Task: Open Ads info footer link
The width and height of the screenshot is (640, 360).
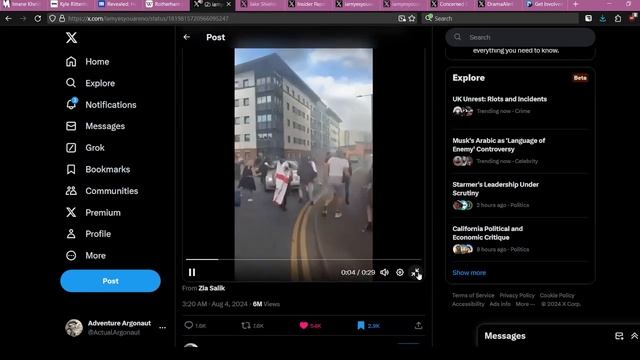Action: pos(500,304)
